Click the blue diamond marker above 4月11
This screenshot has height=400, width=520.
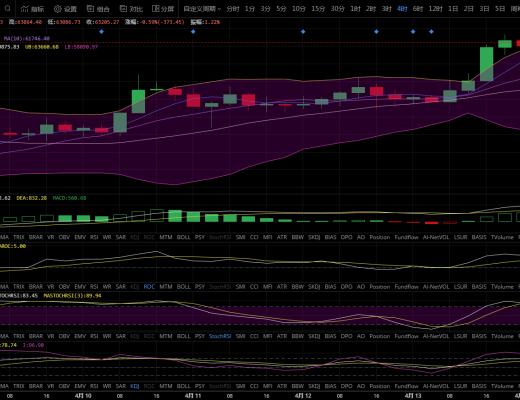coord(193,31)
